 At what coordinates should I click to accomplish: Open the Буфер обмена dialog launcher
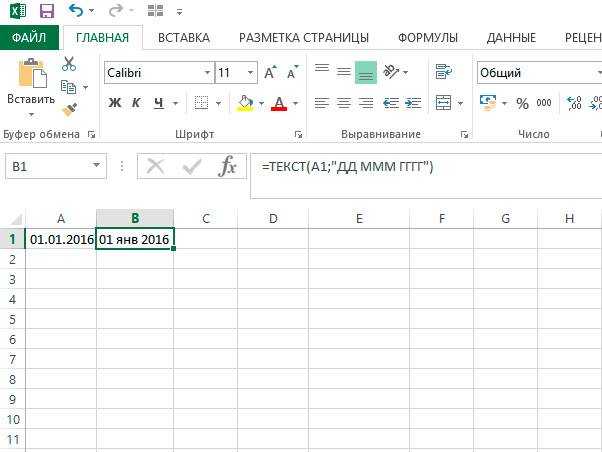pyautogui.click(x=91, y=134)
